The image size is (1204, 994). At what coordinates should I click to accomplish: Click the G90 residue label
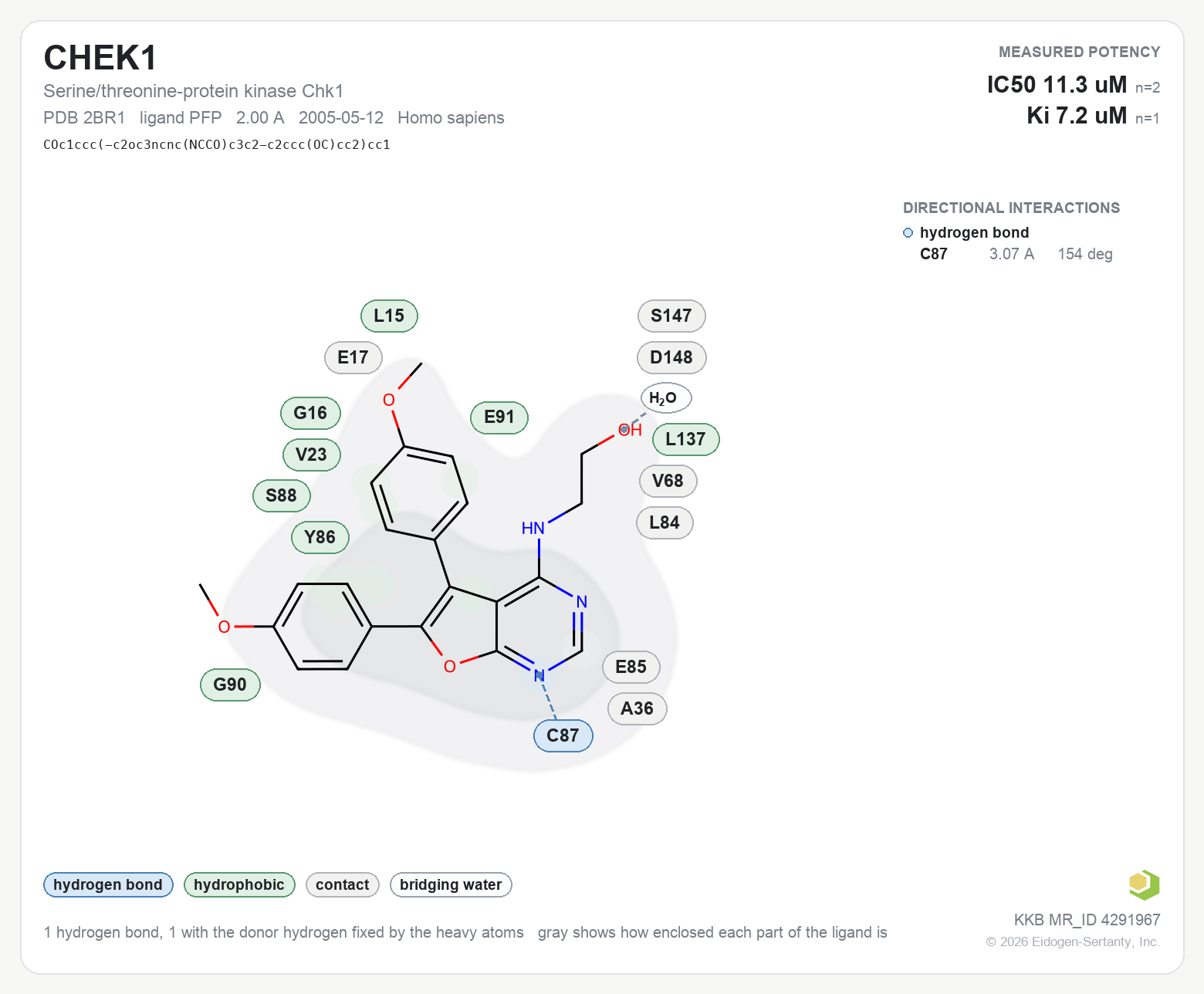click(x=230, y=685)
